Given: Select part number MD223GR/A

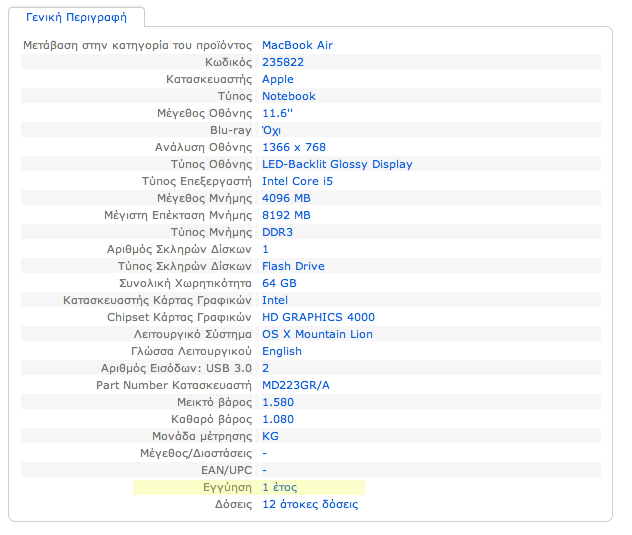Looking at the screenshot, I should click(296, 385).
